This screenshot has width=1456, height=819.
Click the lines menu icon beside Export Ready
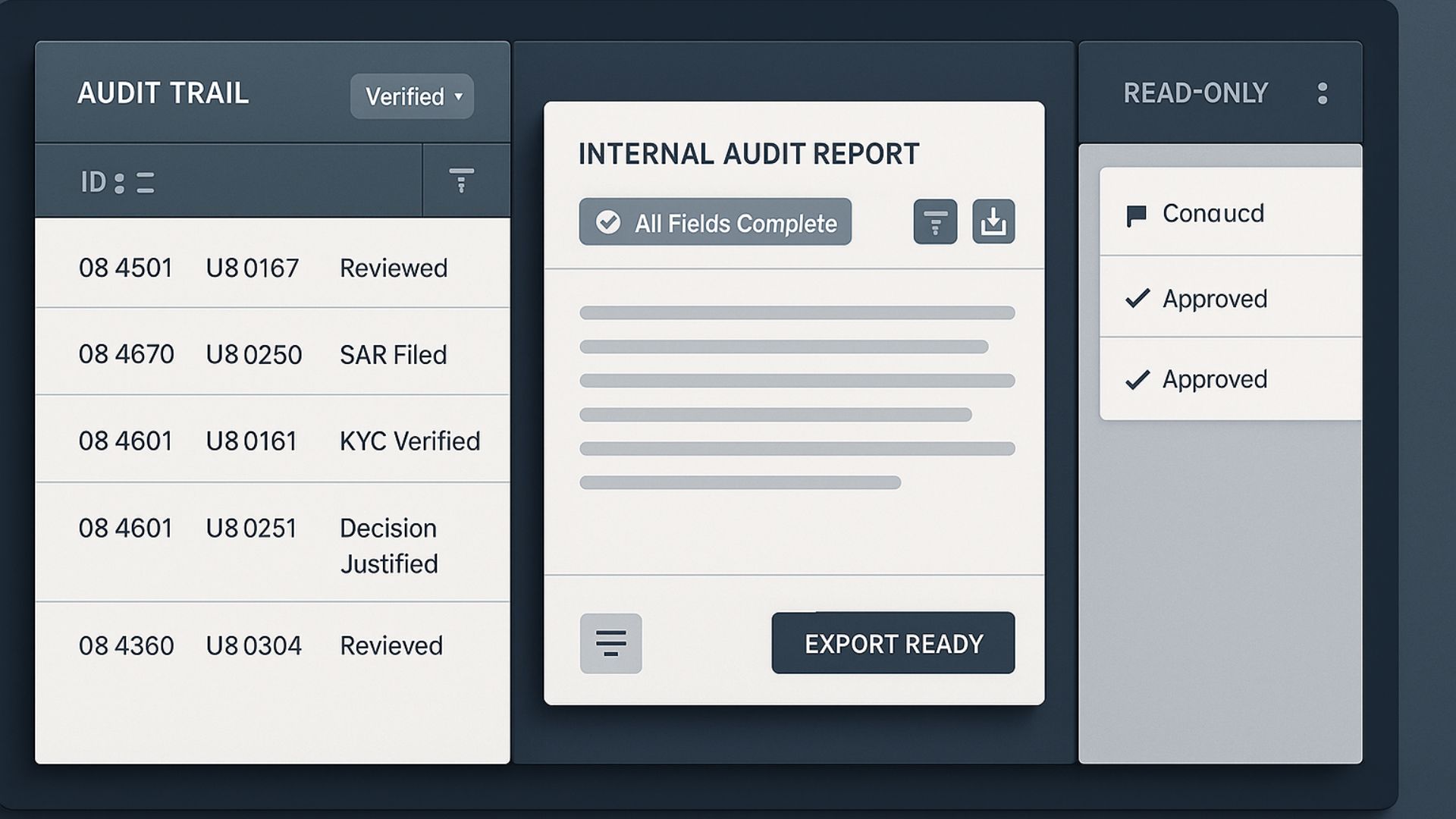click(610, 644)
